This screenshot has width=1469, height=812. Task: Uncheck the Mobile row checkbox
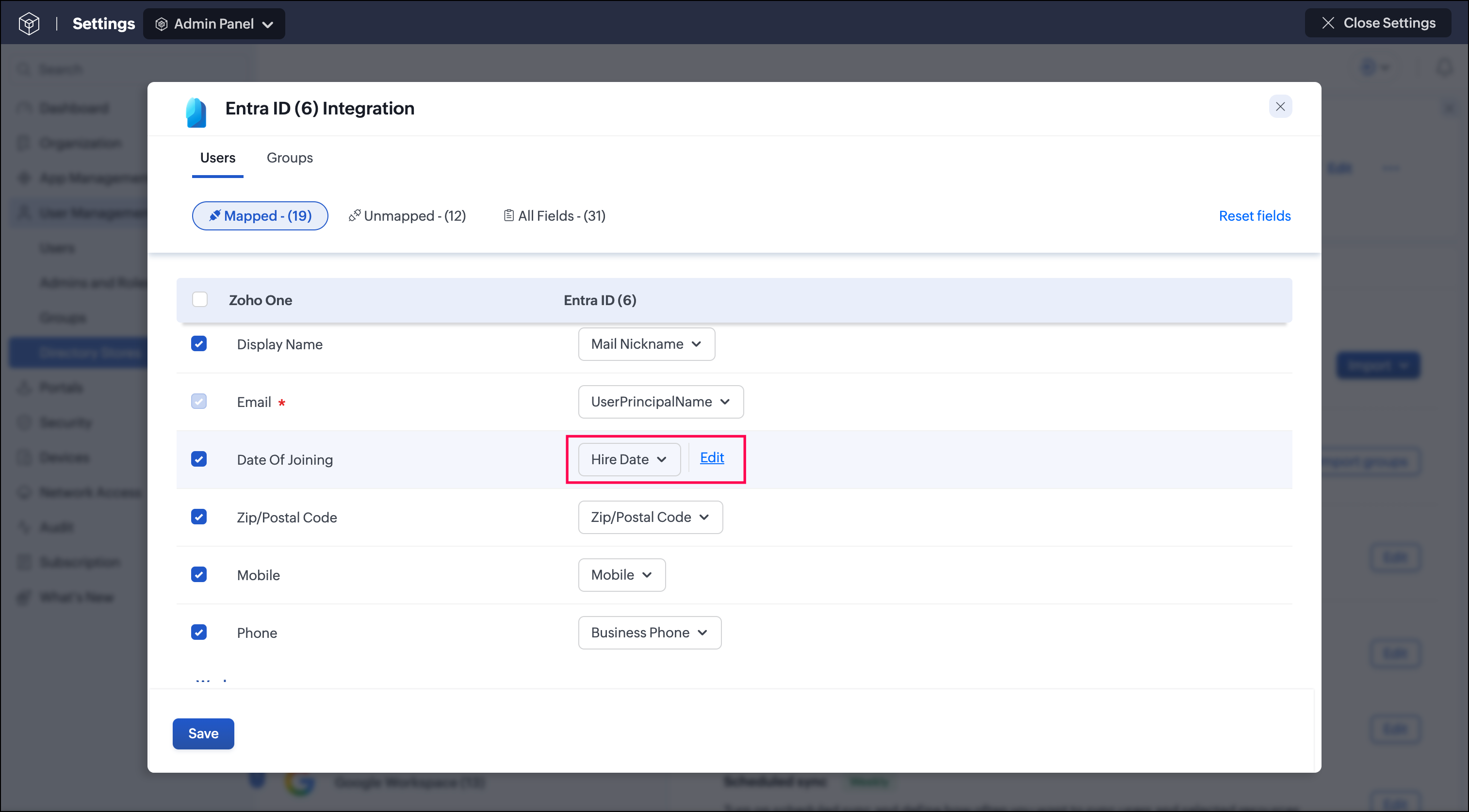point(198,574)
